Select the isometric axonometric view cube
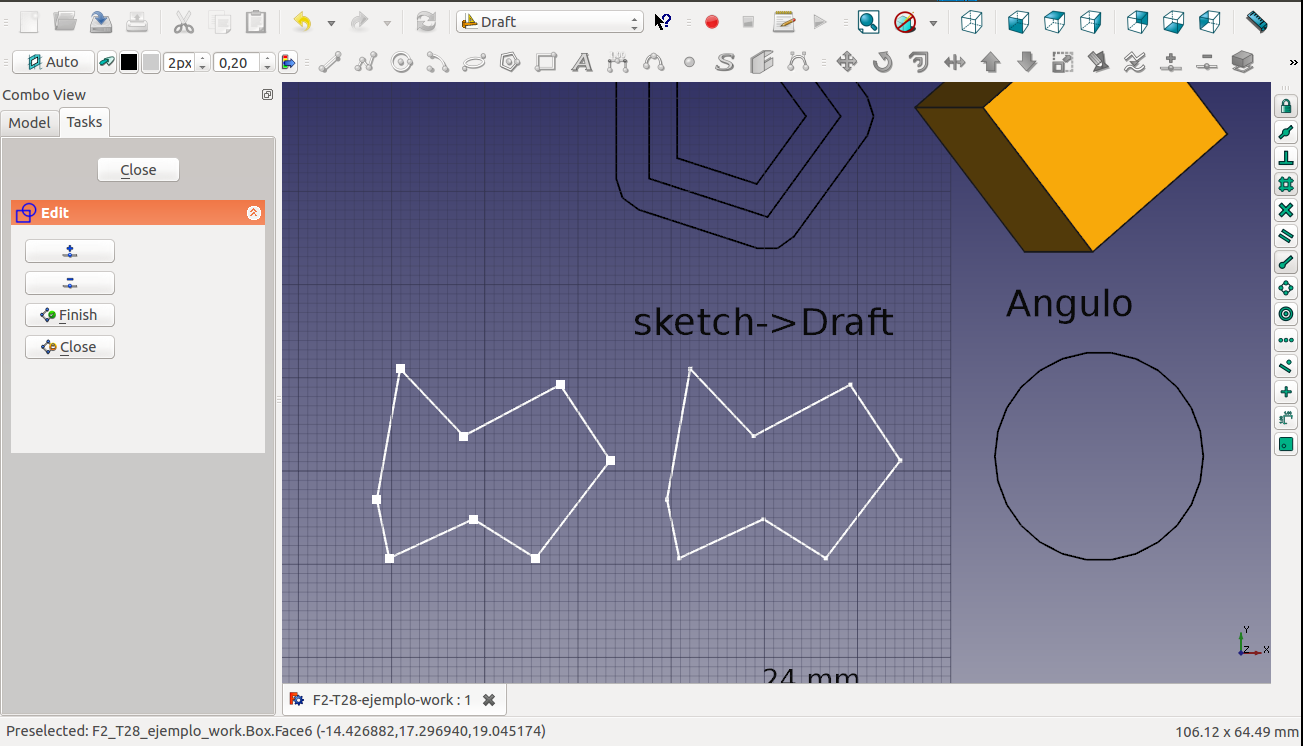 pyautogui.click(x=971, y=21)
